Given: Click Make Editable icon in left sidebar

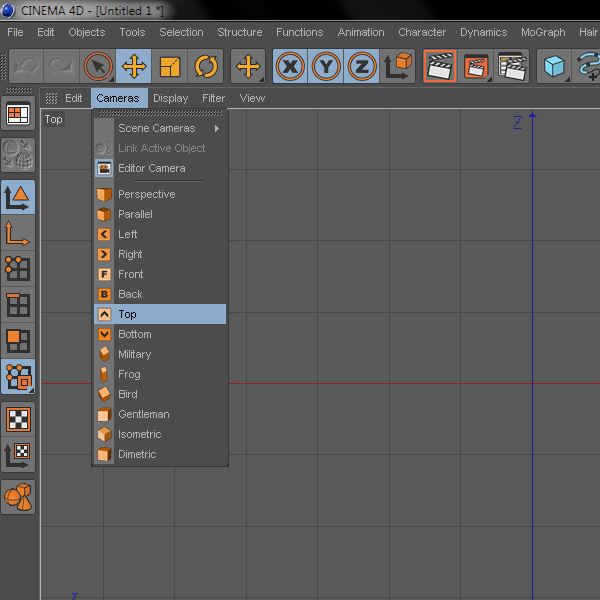Looking at the screenshot, I should pyautogui.click(x=18, y=155).
